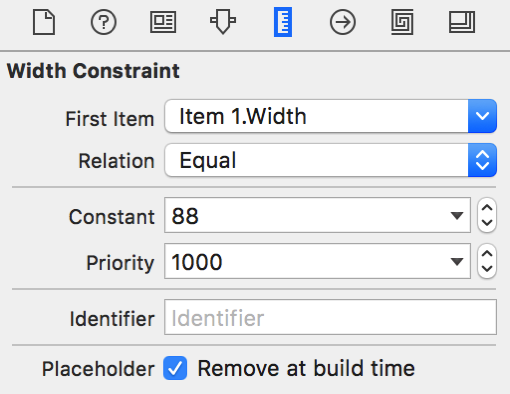Open the First Item dropdown
The height and width of the screenshot is (394, 510).
331,116
